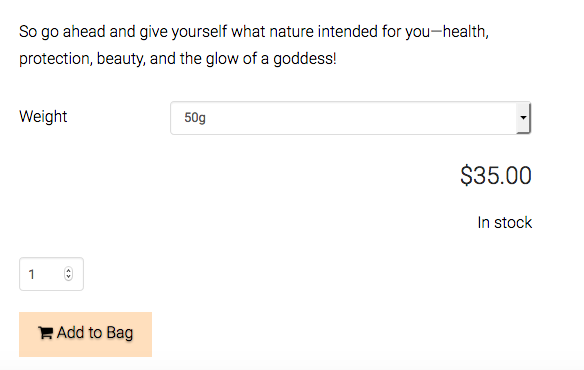Click the quantity value 1
Viewport: 584px width, 370px height.
[32, 275]
